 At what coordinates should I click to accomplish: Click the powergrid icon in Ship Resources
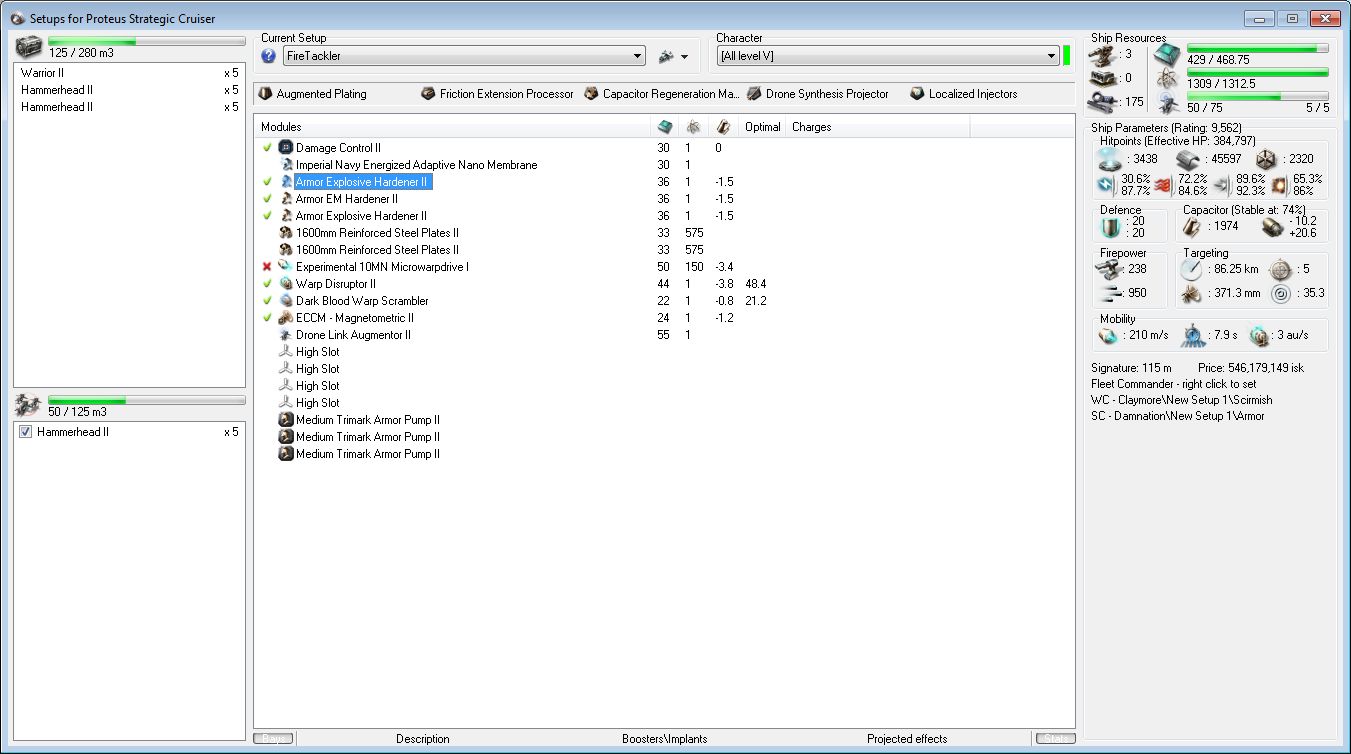tap(1166, 78)
